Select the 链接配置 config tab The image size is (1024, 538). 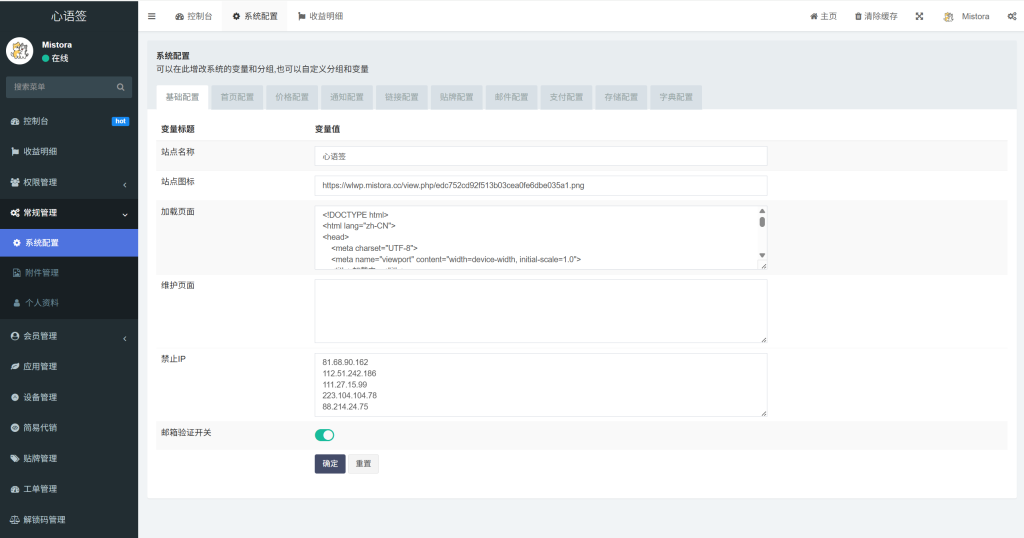tap(402, 97)
